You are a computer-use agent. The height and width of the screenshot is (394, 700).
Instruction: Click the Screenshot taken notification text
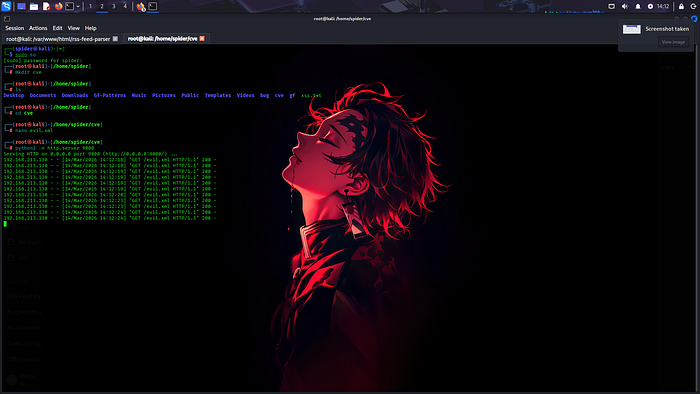click(x=667, y=29)
